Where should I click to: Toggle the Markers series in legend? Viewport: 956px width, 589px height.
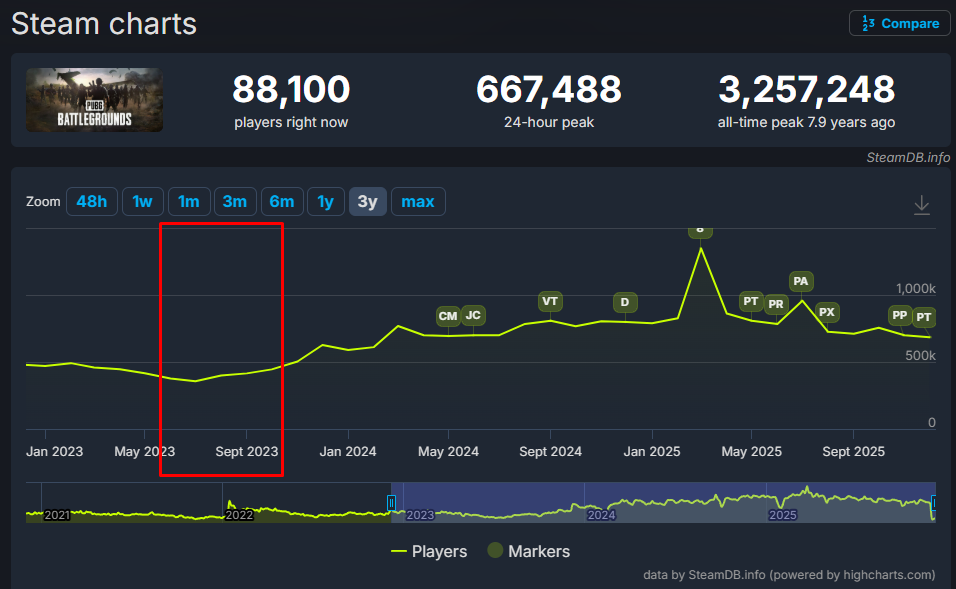tap(529, 551)
